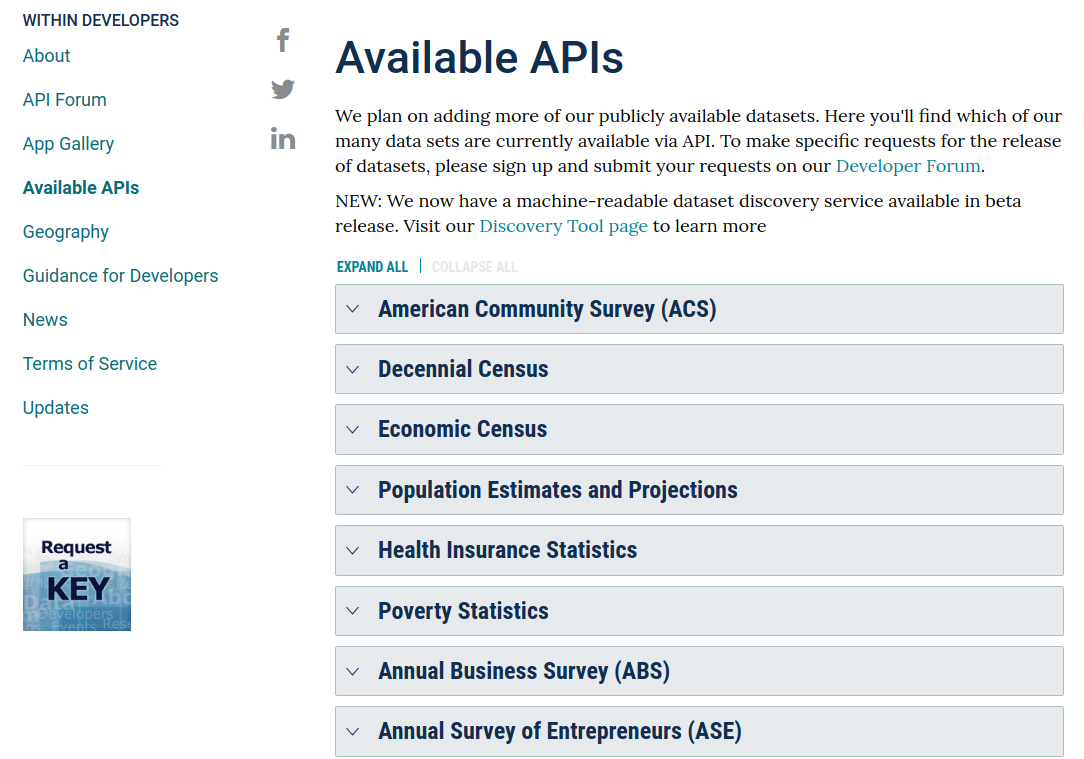1084x759 pixels.
Task: Click COLLAPSE ALL to close all sections
Action: point(475,266)
